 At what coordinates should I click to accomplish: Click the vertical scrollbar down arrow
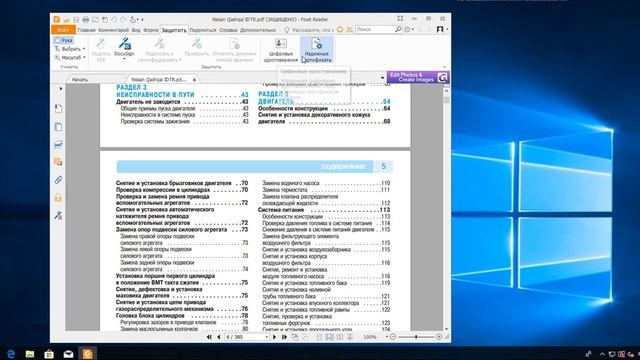[446, 329]
